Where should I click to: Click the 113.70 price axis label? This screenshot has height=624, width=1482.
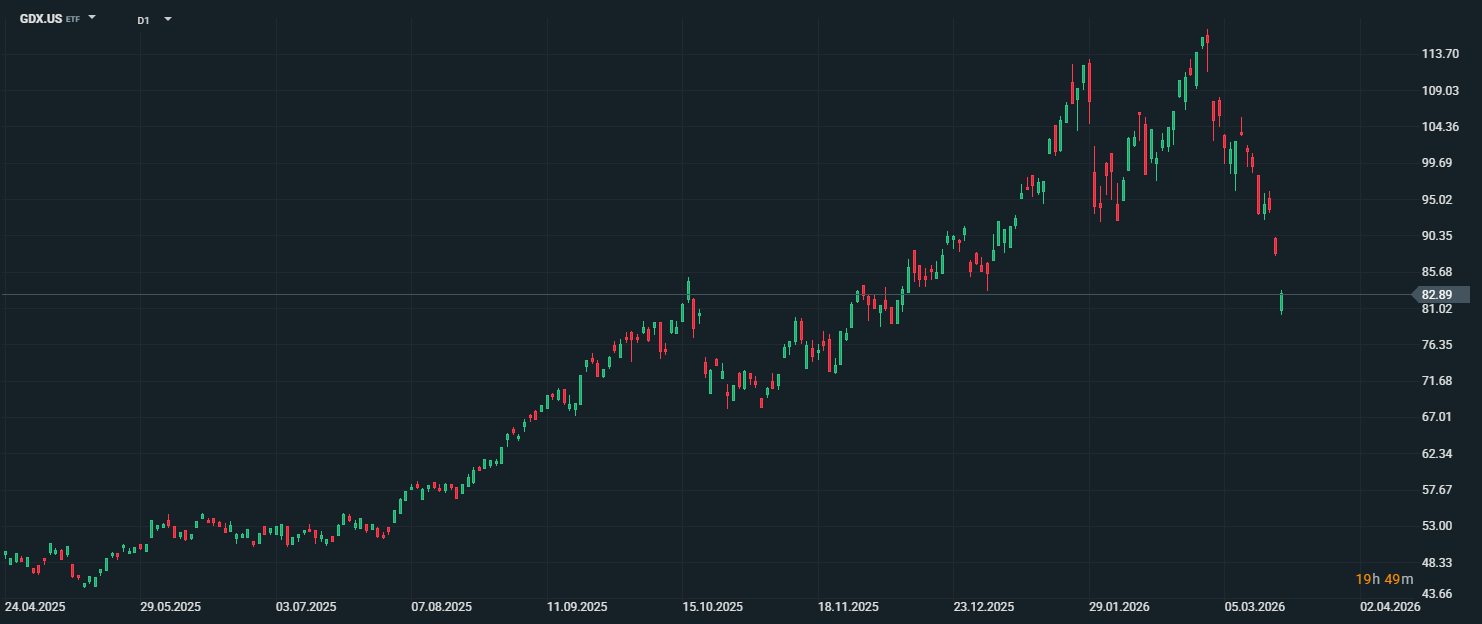click(1440, 54)
